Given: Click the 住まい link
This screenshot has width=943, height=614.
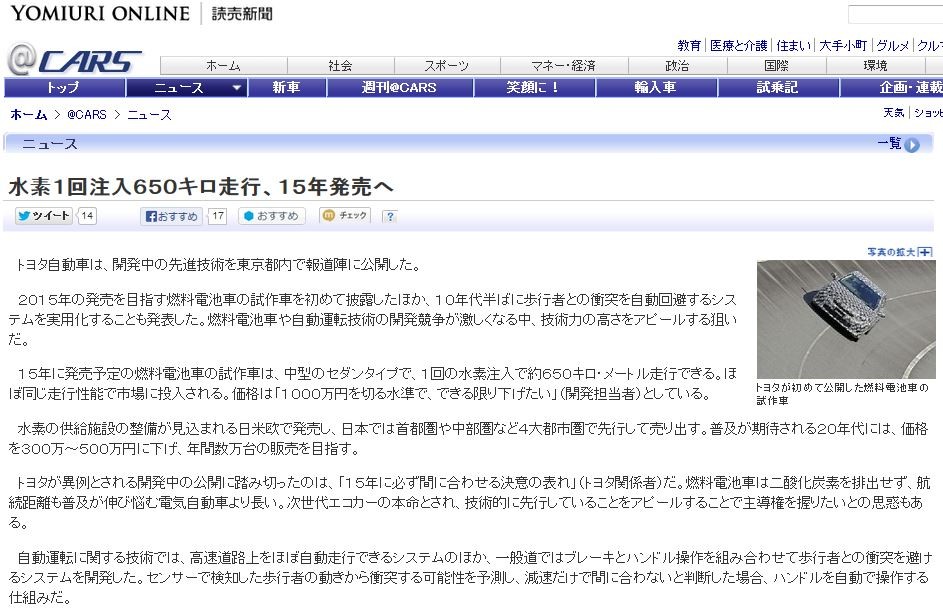Looking at the screenshot, I should [794, 46].
